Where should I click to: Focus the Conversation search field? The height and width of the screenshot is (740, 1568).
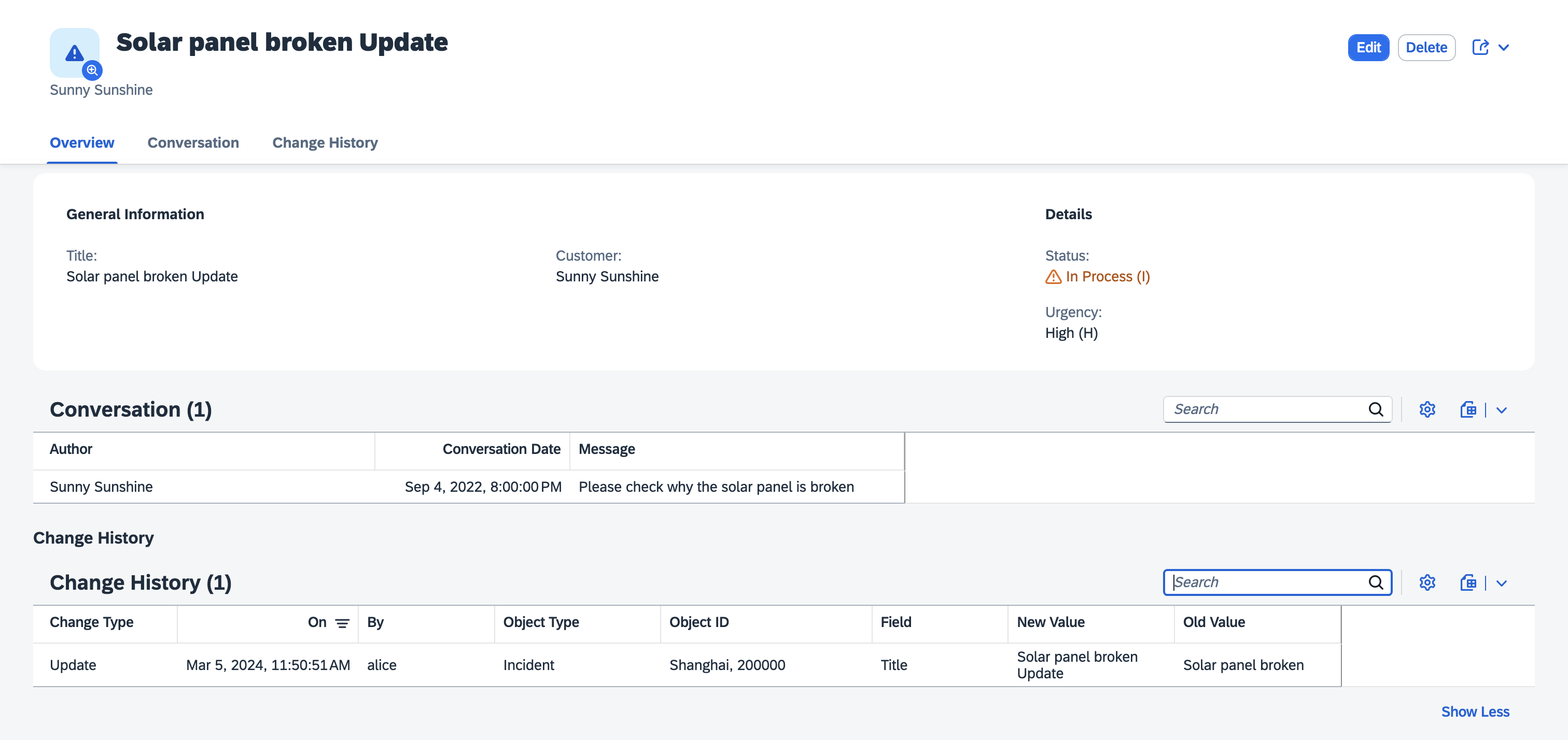pos(1266,409)
